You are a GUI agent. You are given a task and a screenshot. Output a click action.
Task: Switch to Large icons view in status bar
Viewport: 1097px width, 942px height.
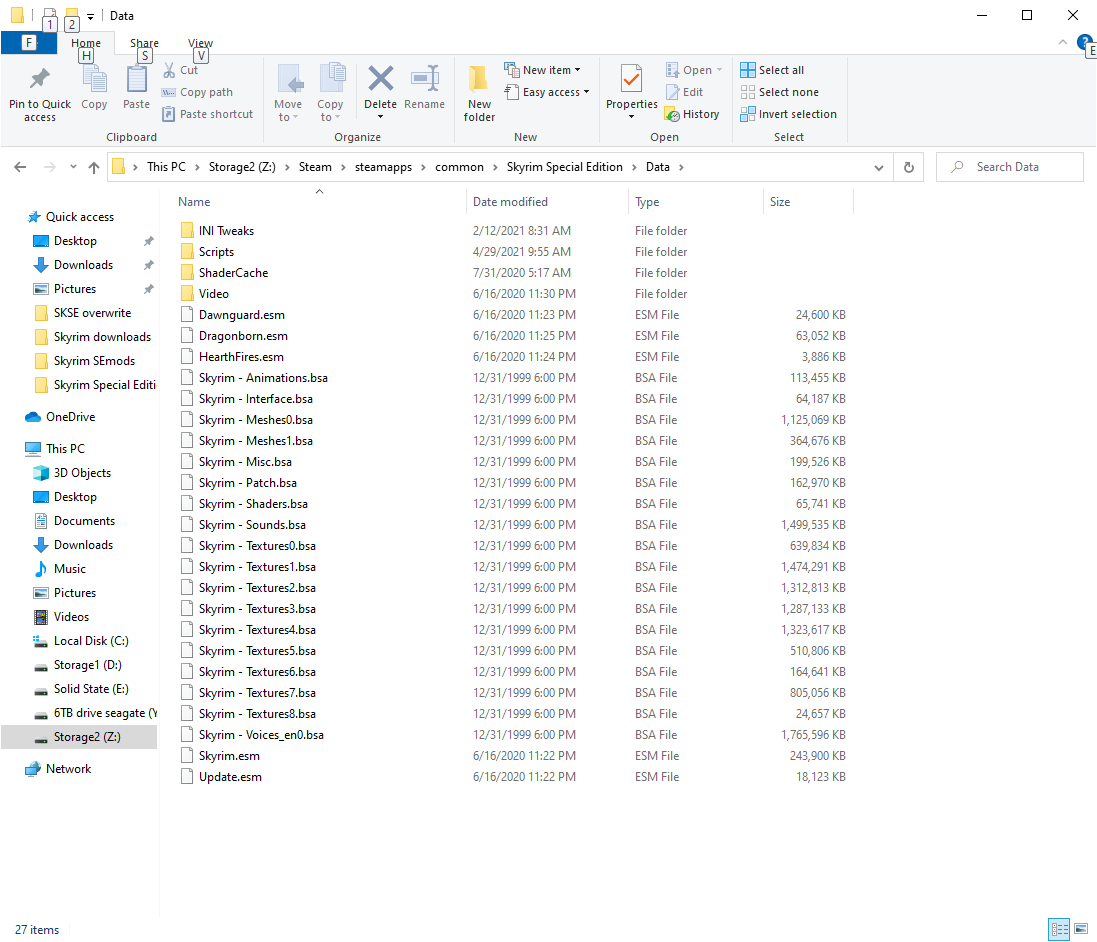[x=1081, y=929]
